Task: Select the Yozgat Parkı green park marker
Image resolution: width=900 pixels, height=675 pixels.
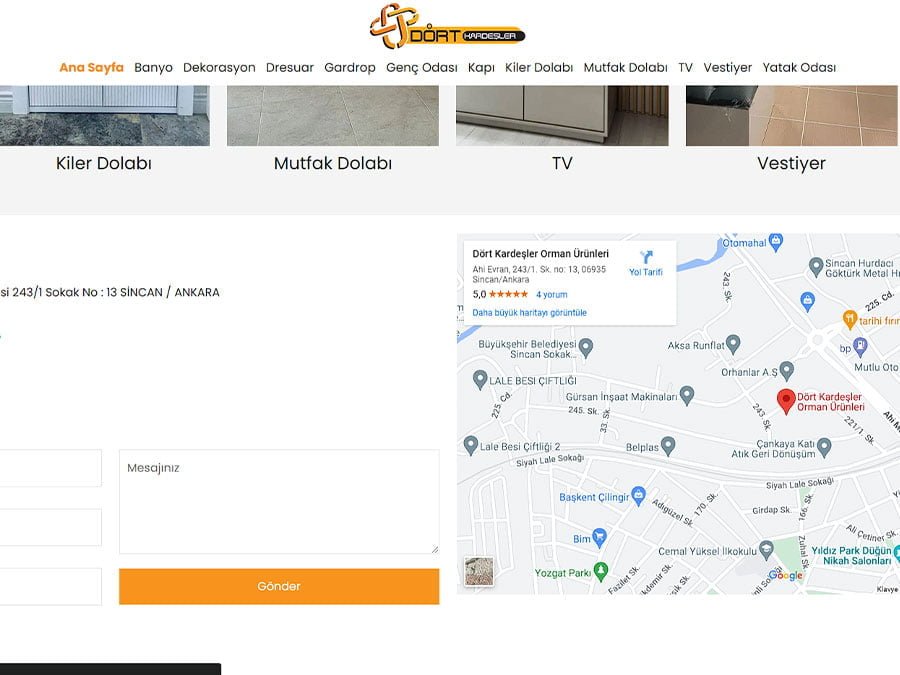Action: click(x=600, y=571)
